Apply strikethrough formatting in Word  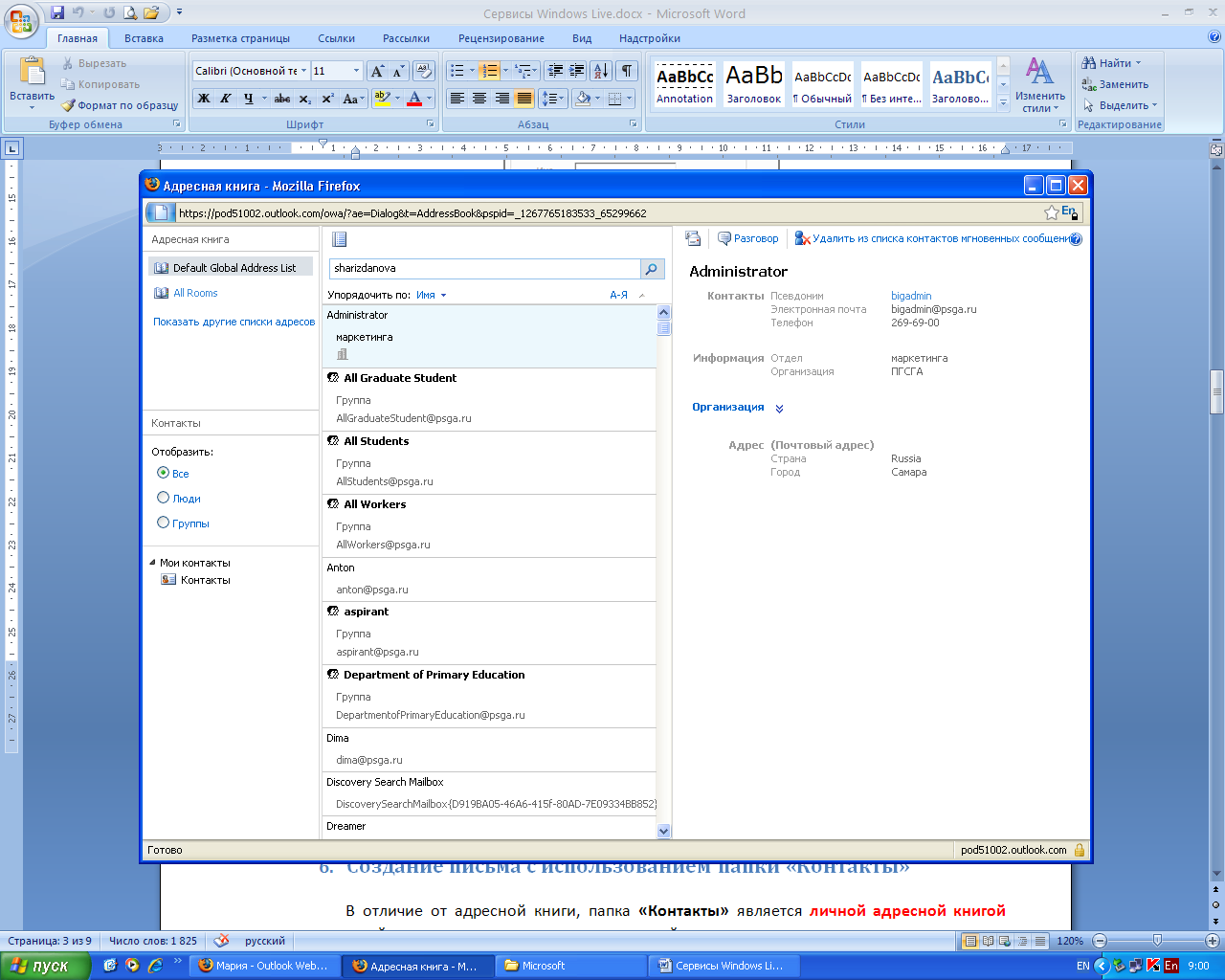pyautogui.click(x=282, y=99)
